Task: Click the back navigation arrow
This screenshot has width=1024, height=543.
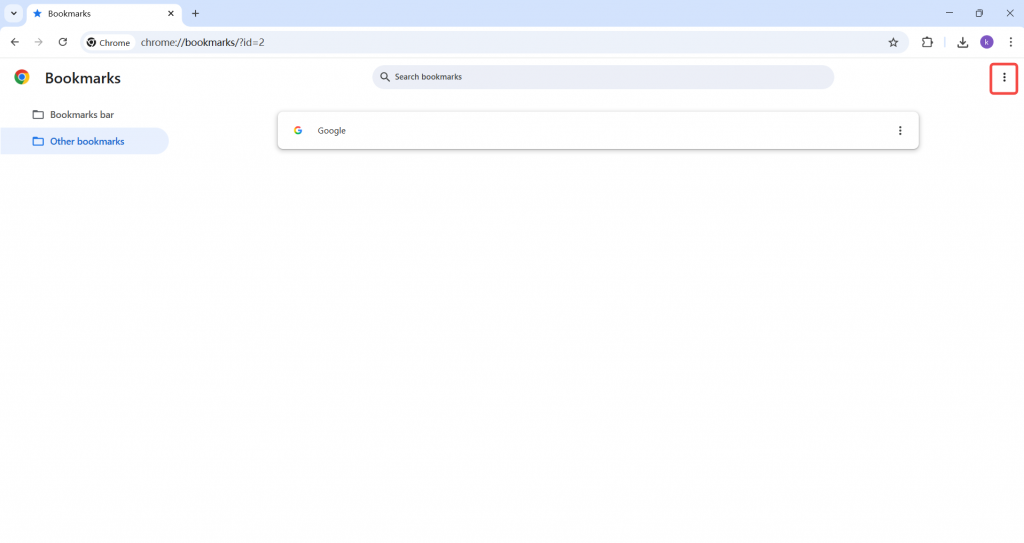Action: click(x=14, y=42)
